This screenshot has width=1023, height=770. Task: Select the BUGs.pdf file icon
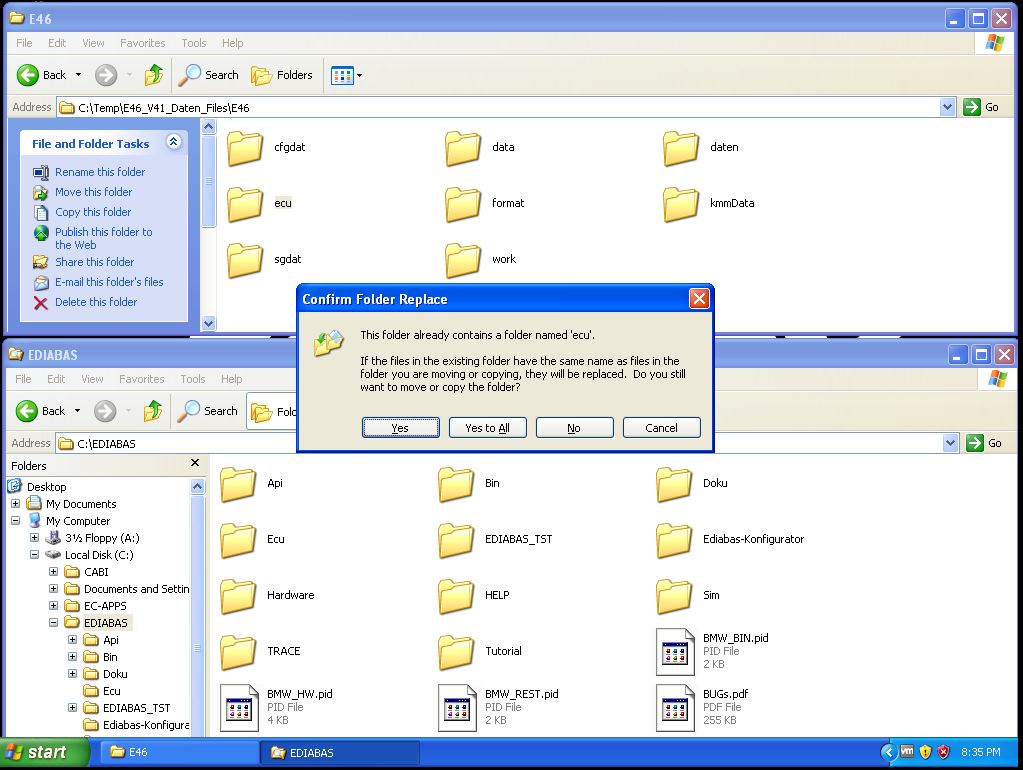tap(675, 707)
